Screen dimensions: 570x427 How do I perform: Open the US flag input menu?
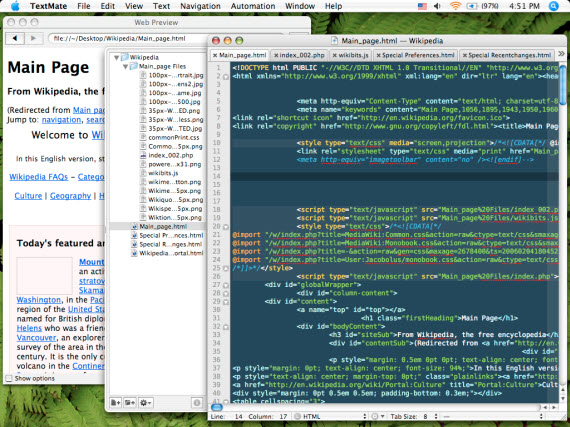click(422, 6)
